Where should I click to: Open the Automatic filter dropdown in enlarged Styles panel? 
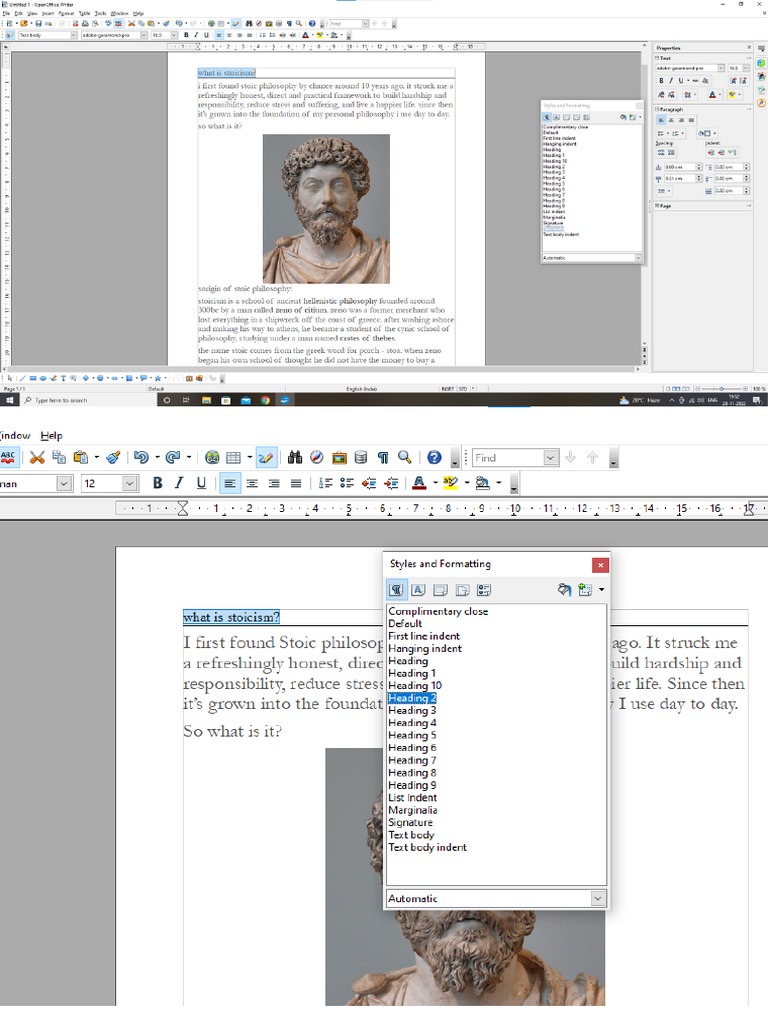tap(598, 899)
